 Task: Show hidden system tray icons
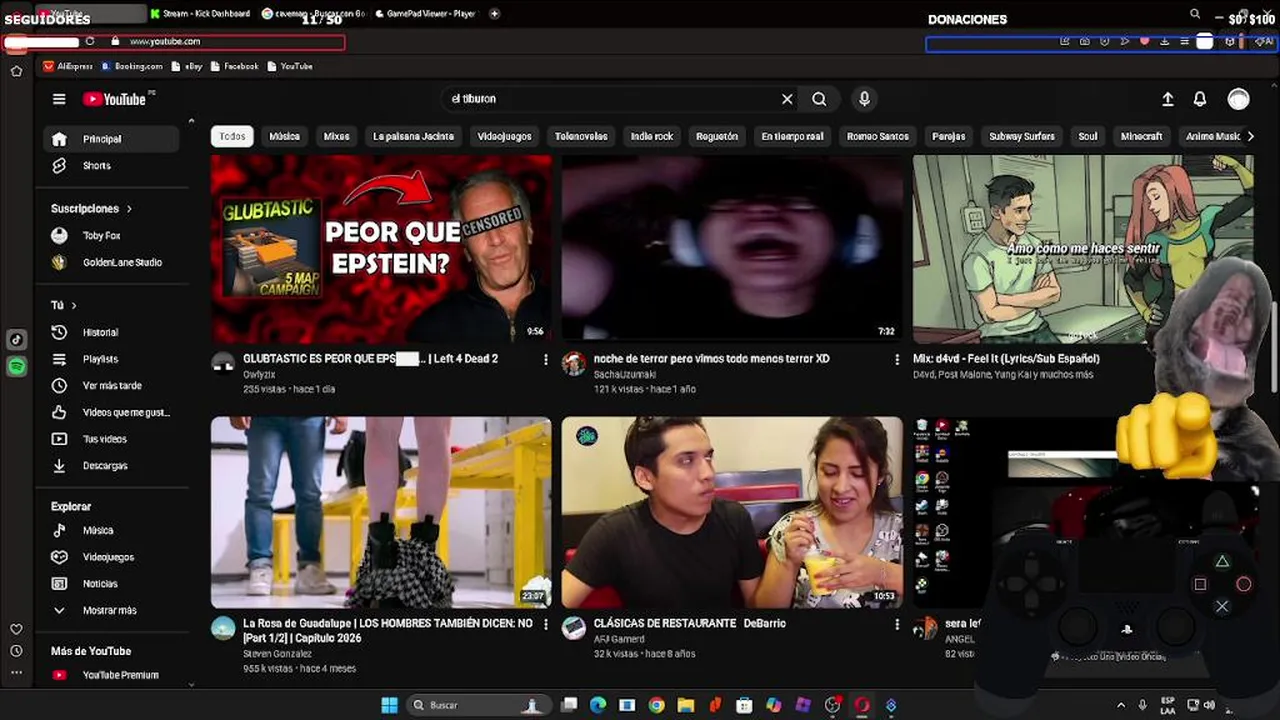1120,705
